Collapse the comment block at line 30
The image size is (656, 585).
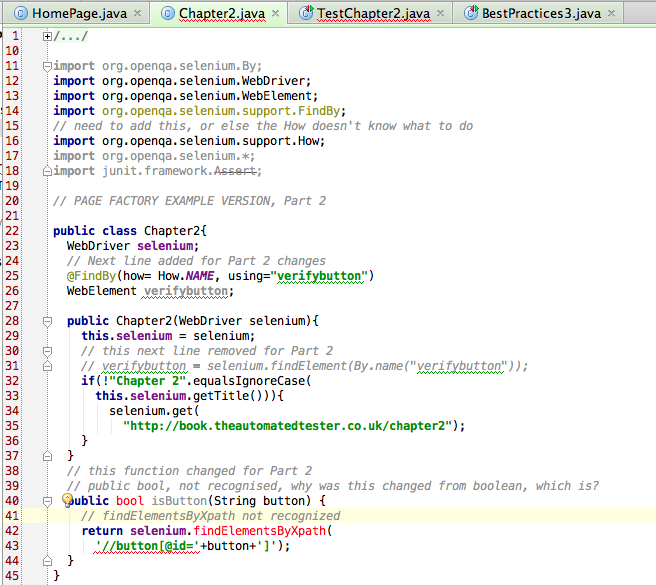tap(47, 351)
